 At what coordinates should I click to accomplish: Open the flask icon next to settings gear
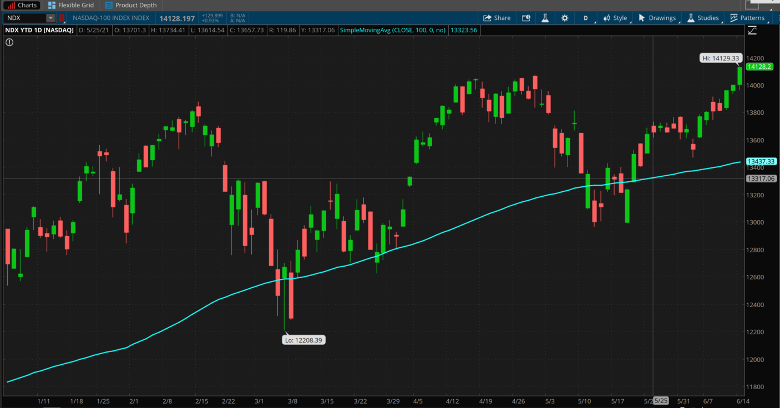[x=545, y=18]
